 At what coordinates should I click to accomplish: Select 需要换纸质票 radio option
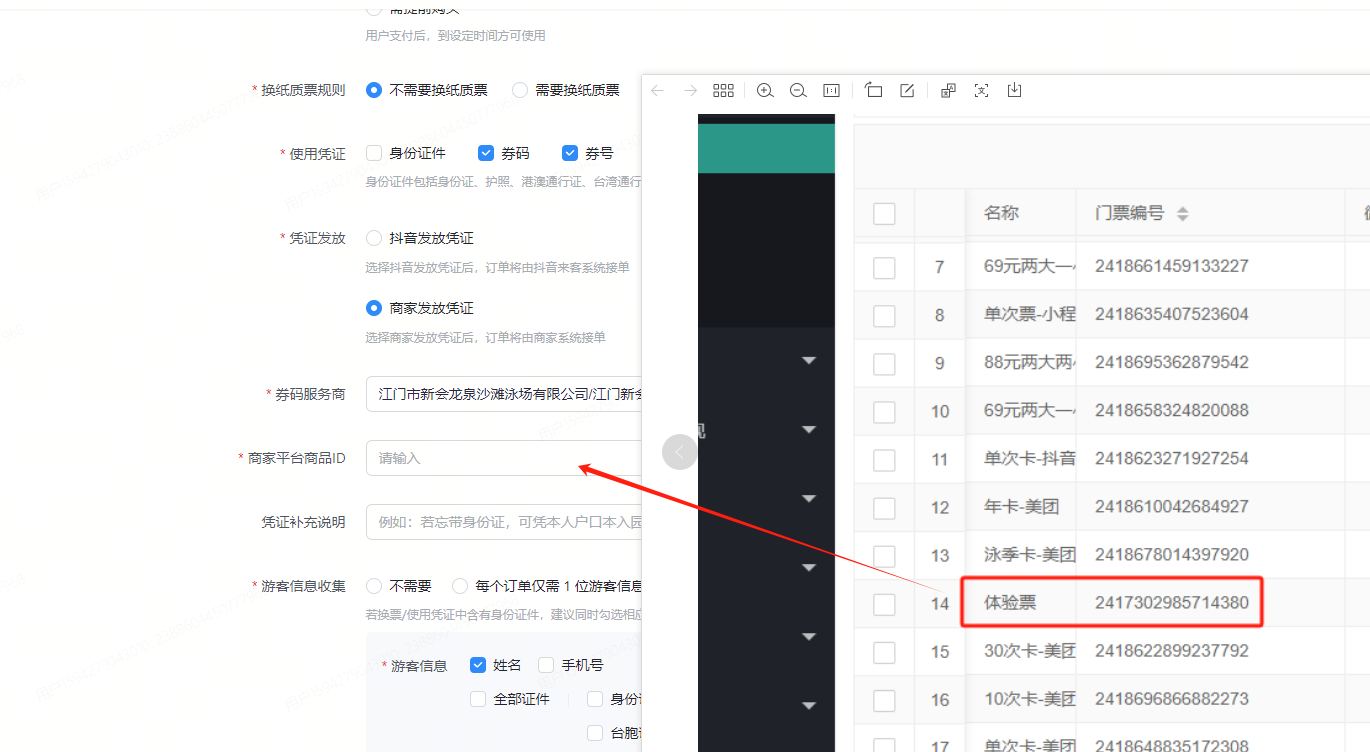(x=520, y=89)
